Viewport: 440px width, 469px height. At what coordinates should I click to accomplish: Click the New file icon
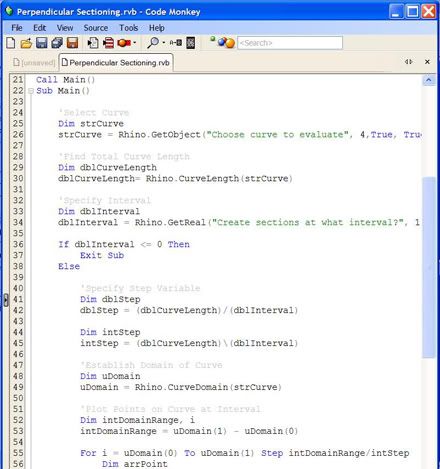pos(11,43)
